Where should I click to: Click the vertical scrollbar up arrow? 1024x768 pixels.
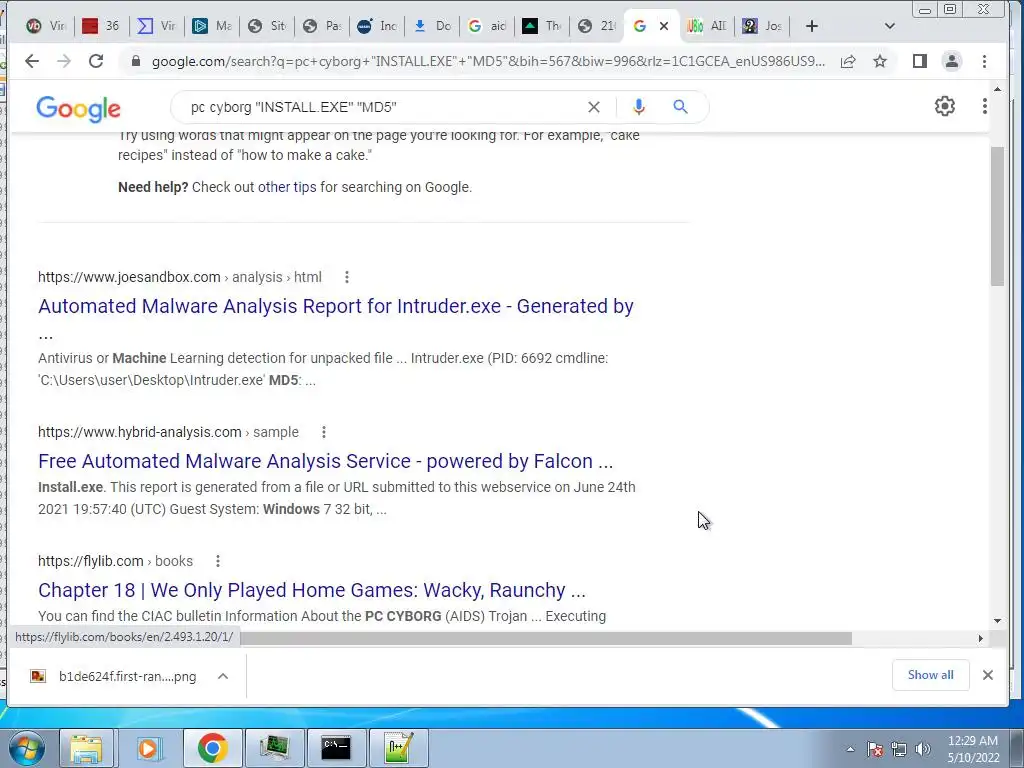[x=997, y=89]
